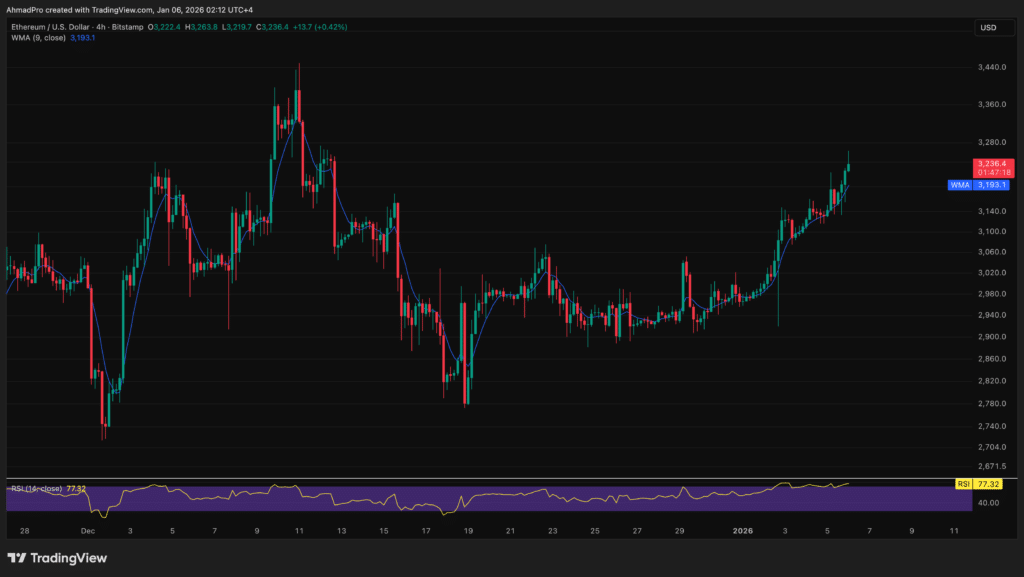Open the 4h timeframe selector in the legend

coord(101,27)
